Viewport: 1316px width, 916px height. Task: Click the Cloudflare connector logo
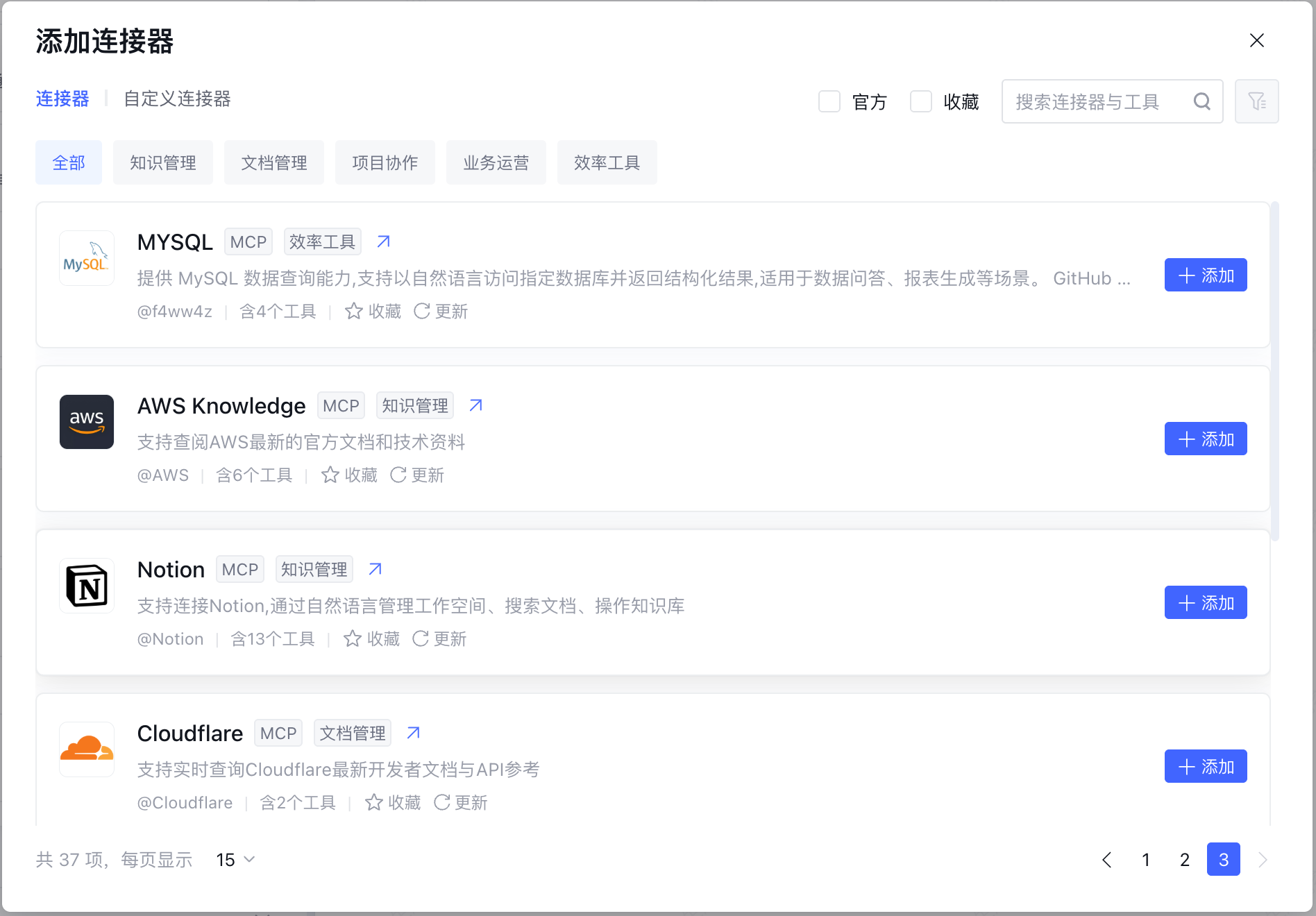point(87,749)
